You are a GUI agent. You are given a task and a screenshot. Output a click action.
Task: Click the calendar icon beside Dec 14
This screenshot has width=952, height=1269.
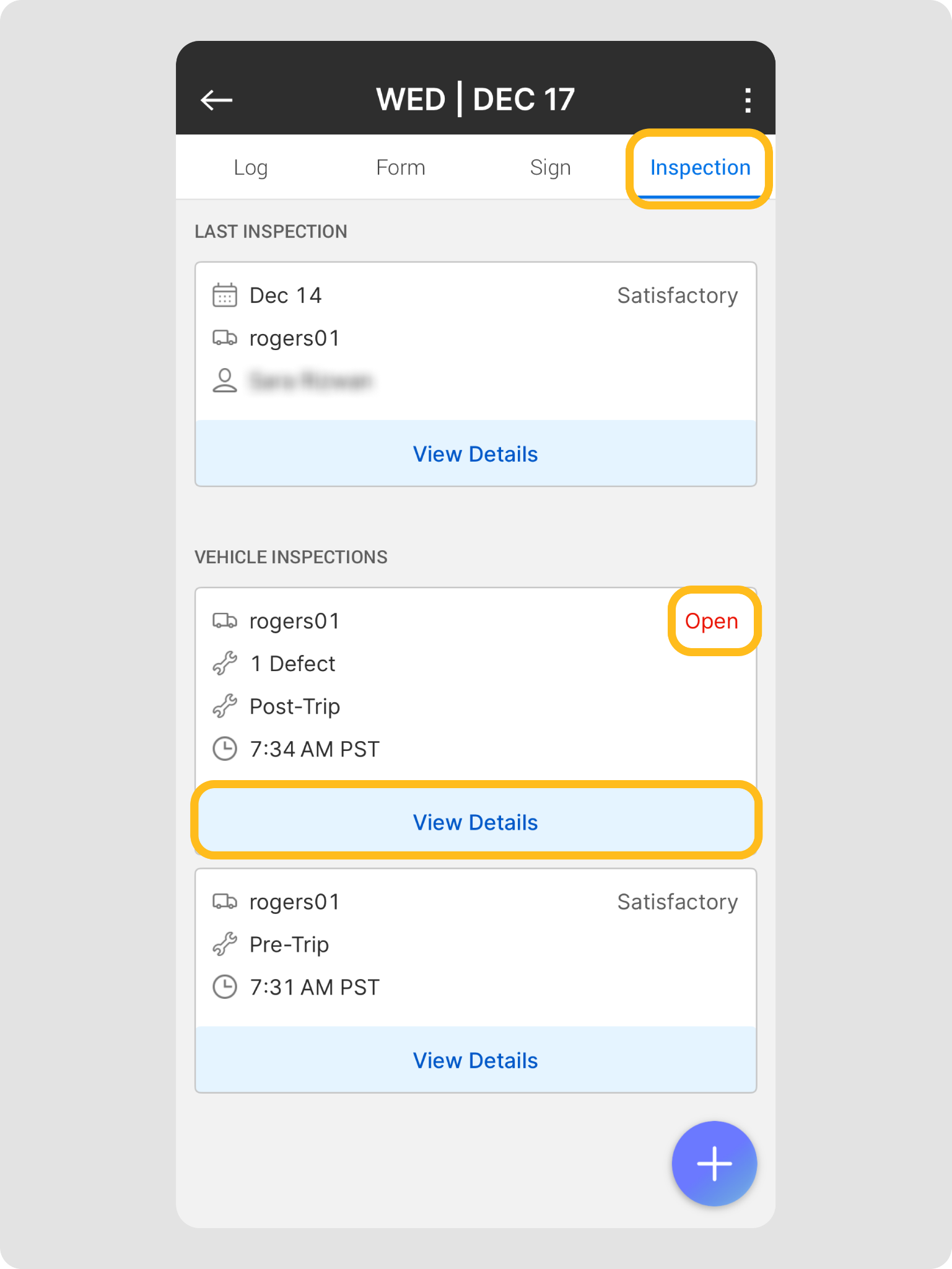point(224,296)
